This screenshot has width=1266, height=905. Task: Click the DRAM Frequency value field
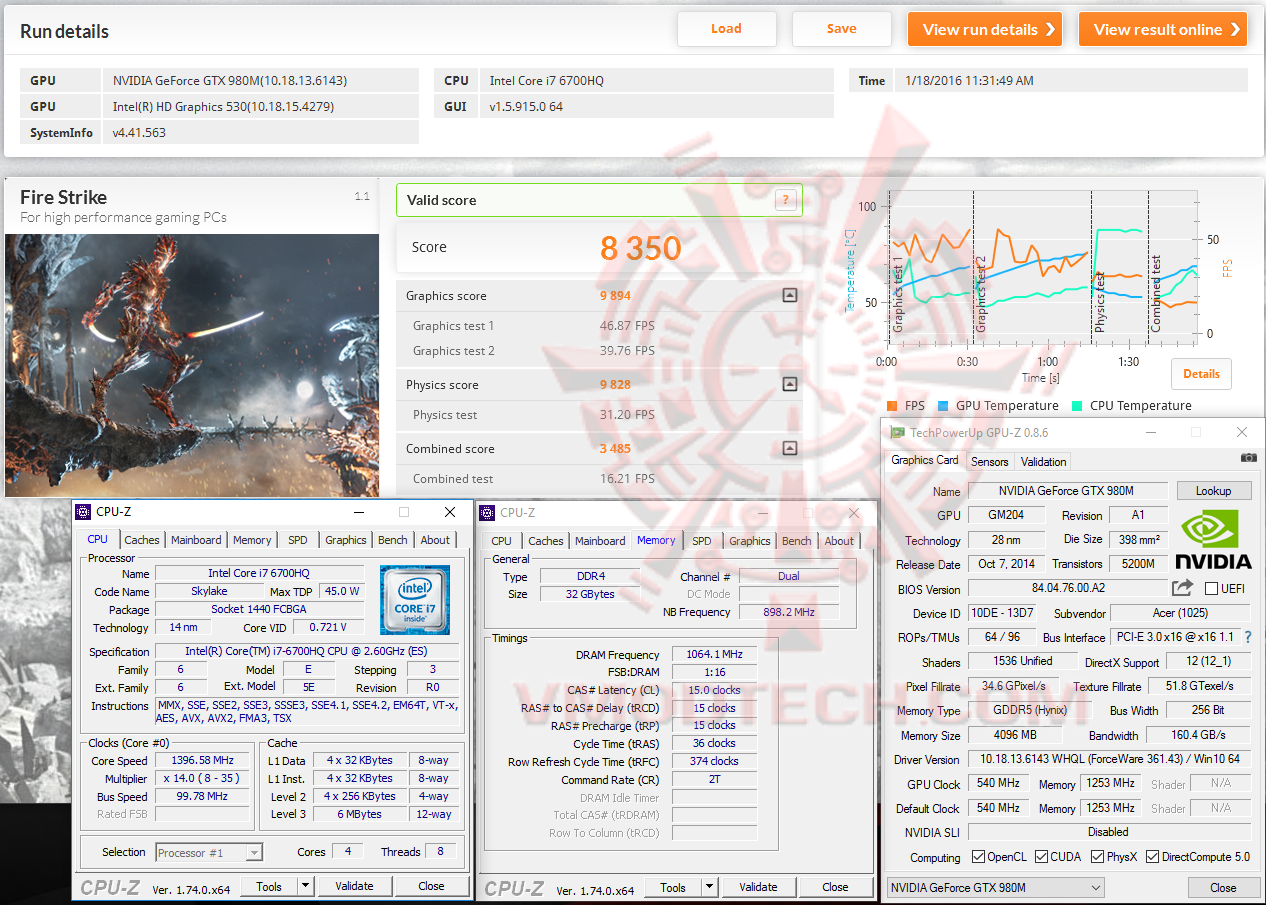coord(714,655)
